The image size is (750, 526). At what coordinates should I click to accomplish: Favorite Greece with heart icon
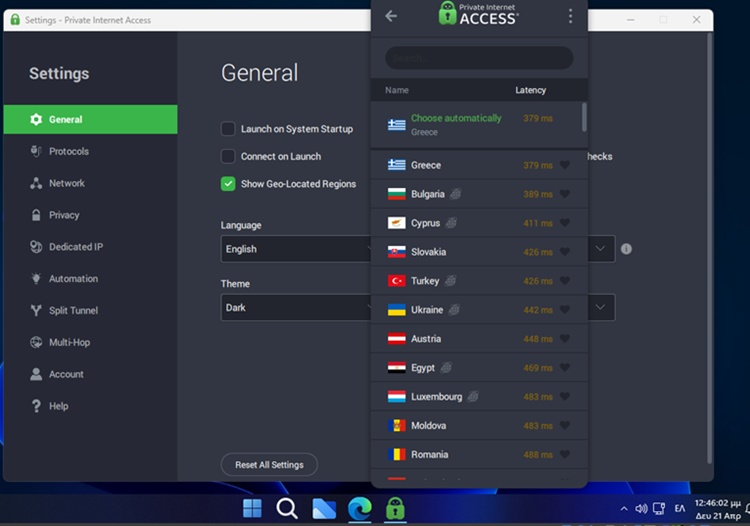click(565, 165)
